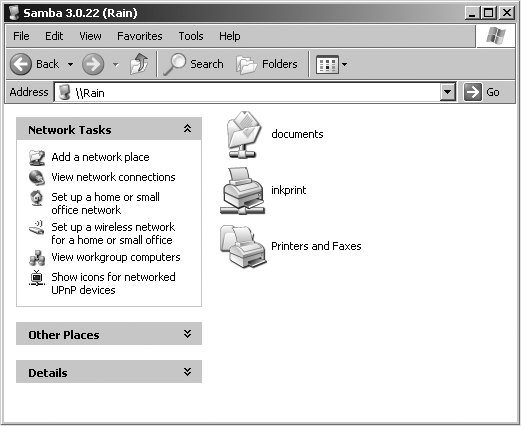Click the Back arrow icon
This screenshot has height=426, width=521.
[x=21, y=64]
